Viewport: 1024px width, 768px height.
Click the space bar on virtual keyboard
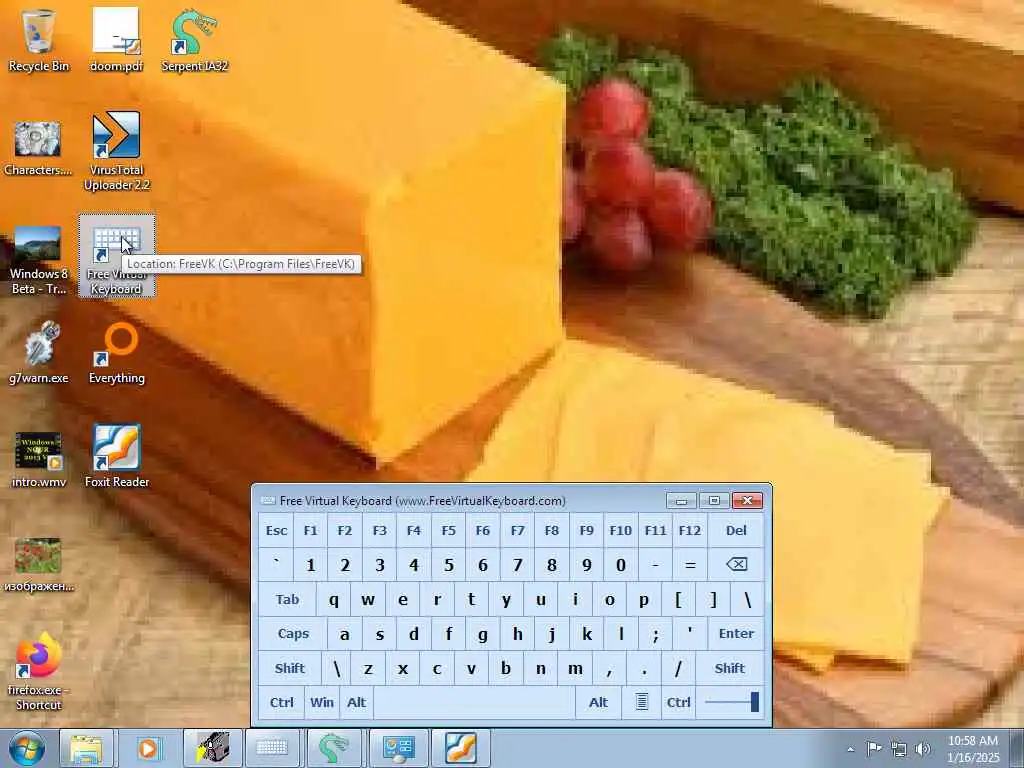pos(475,702)
